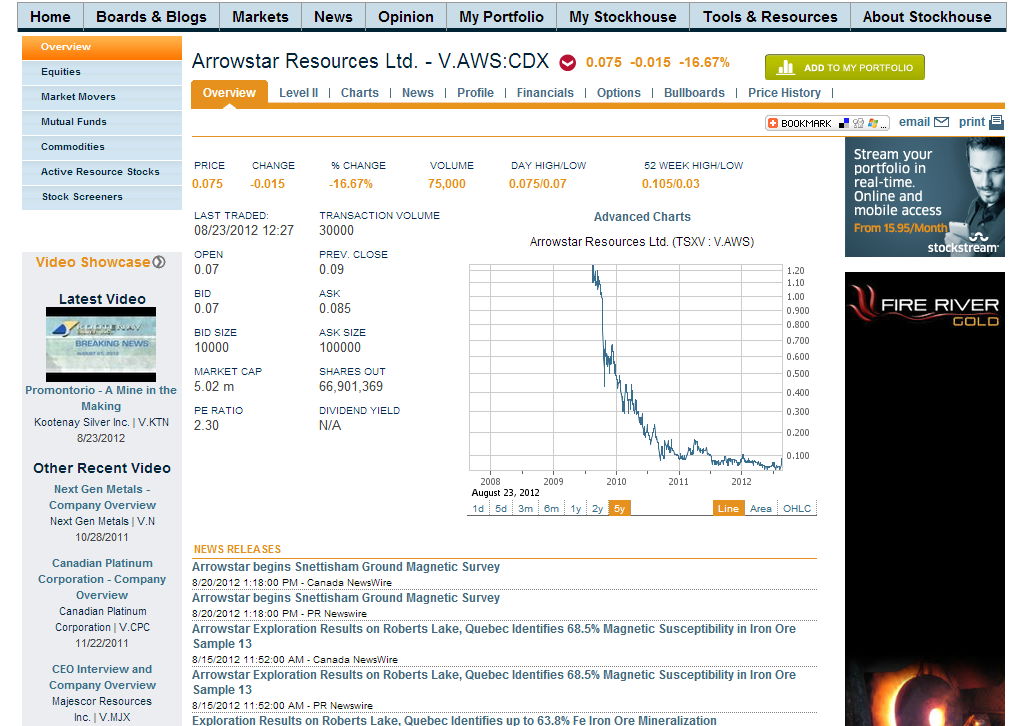This screenshot has height=726, width=1021.
Task: Select the Area chart style
Action: tap(761, 507)
